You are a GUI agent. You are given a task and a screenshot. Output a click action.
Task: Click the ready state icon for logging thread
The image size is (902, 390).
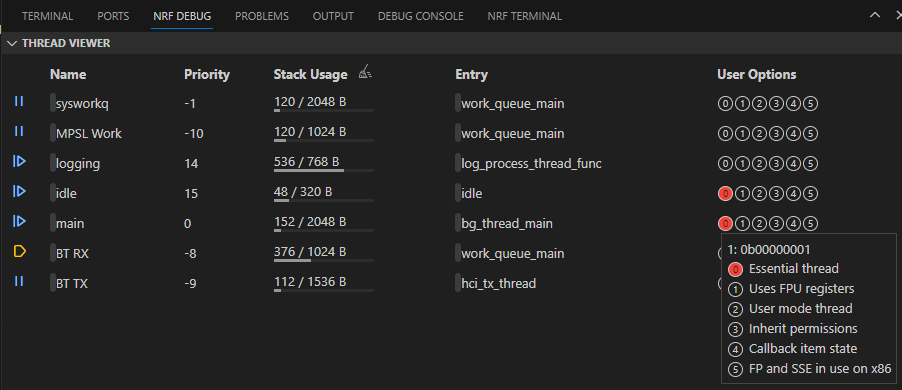tap(20, 162)
